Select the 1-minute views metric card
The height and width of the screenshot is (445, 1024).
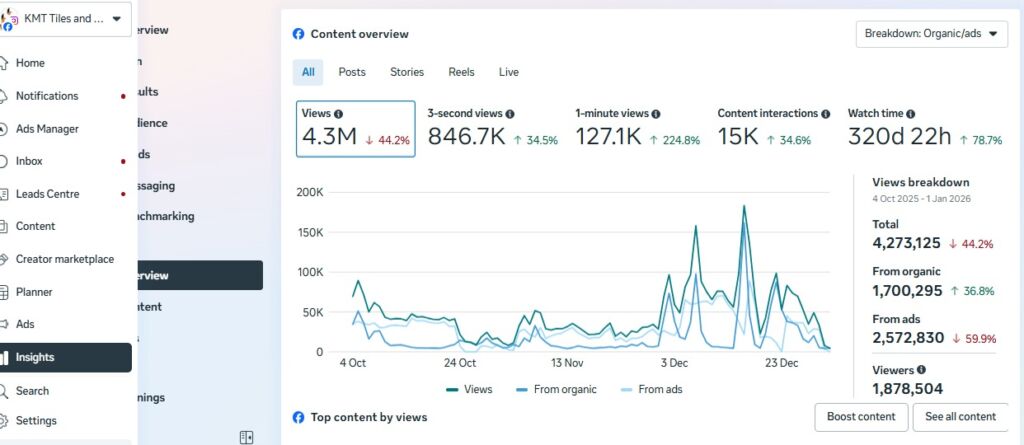[637, 129]
